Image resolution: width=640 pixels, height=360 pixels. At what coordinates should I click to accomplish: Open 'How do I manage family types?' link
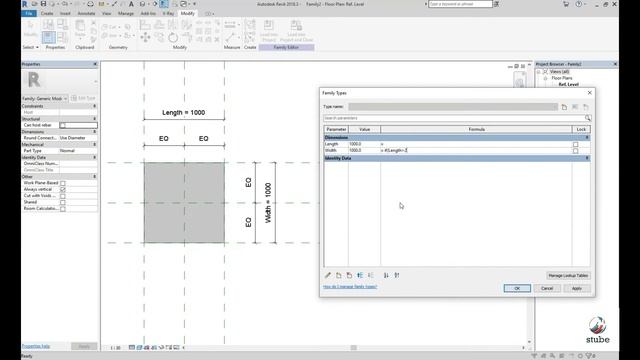click(x=350, y=287)
